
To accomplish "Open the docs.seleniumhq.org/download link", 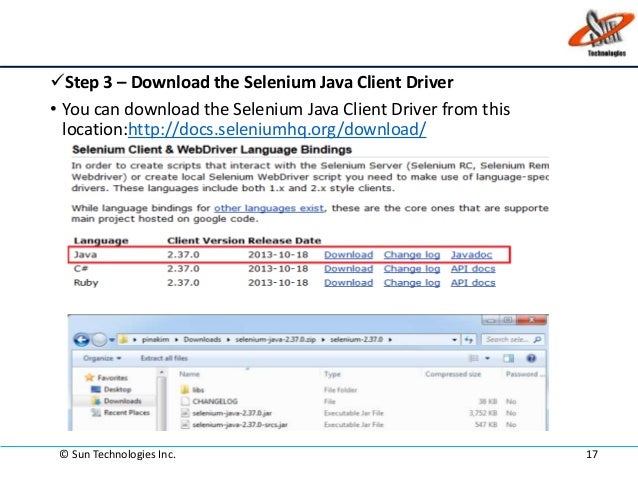I will click(277, 129).
